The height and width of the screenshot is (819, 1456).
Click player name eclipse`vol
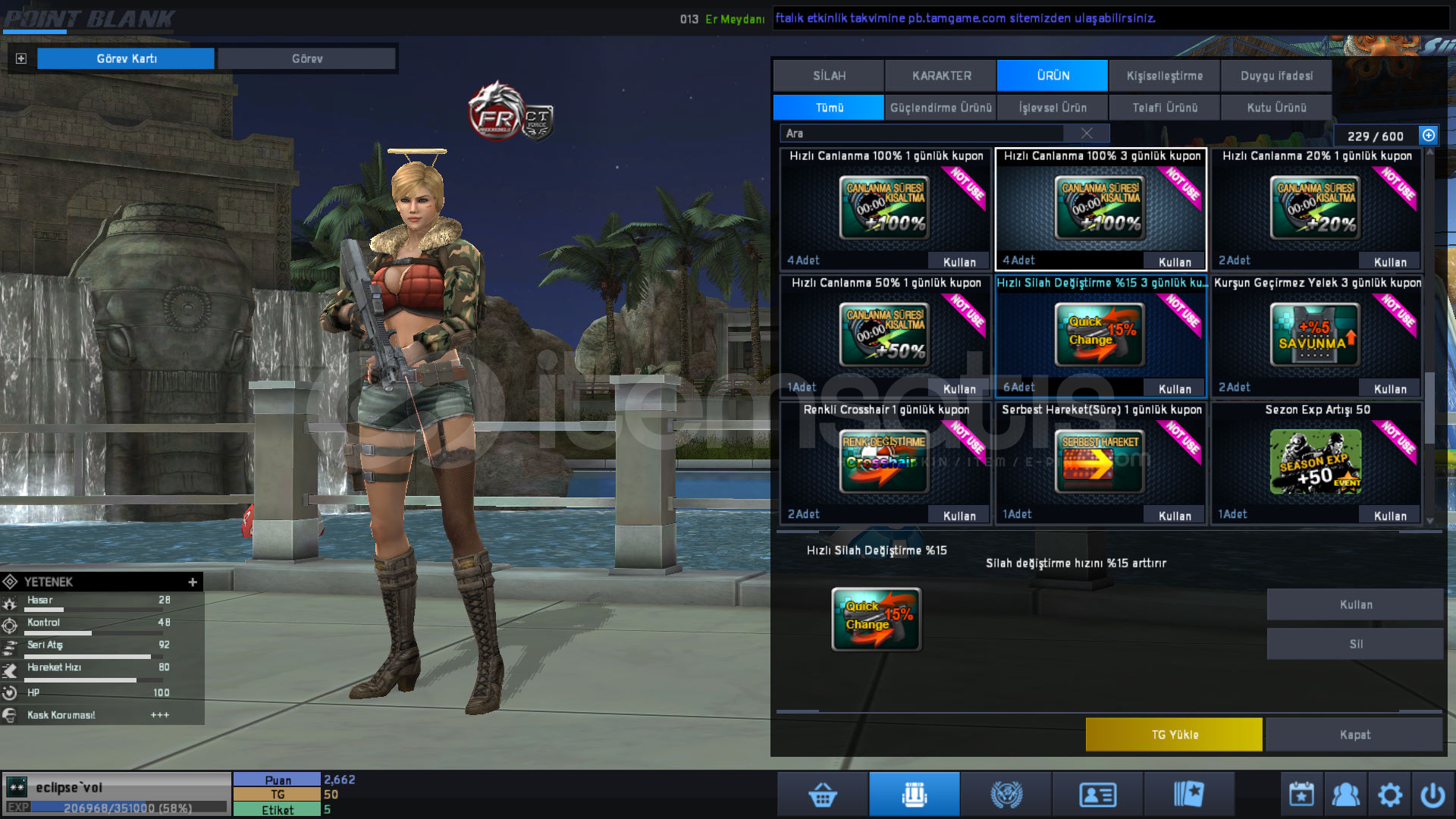coord(68,787)
